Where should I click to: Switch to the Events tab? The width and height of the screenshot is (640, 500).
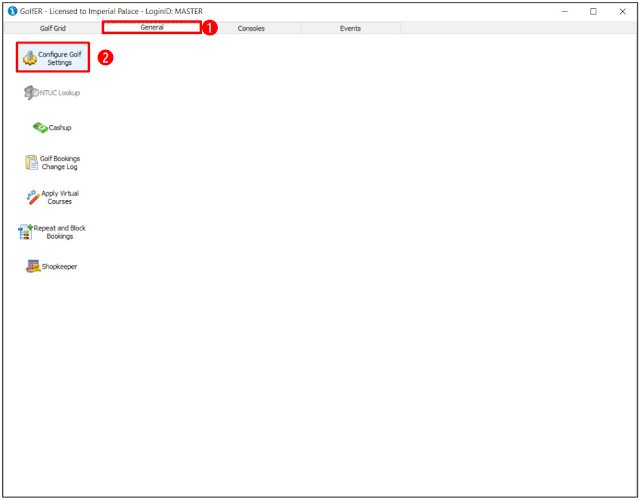coord(350,28)
